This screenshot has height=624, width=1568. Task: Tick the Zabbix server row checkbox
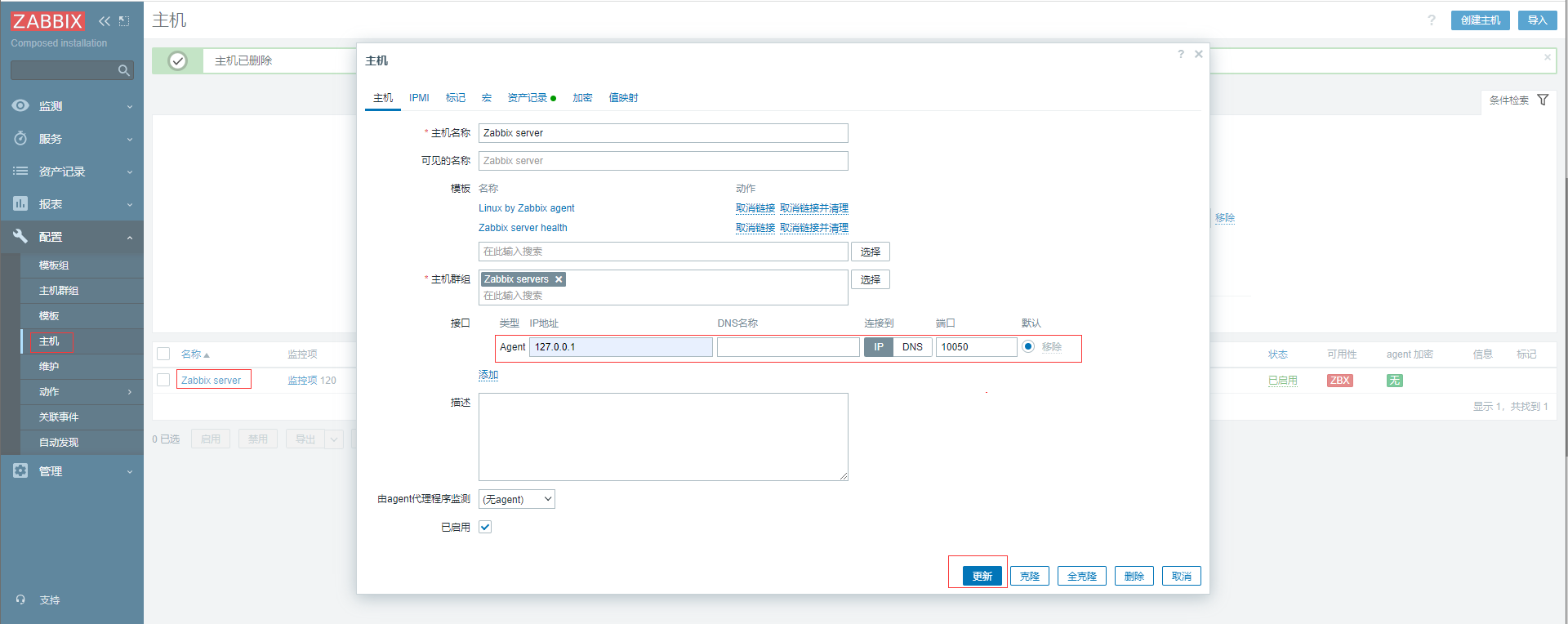[x=163, y=380]
